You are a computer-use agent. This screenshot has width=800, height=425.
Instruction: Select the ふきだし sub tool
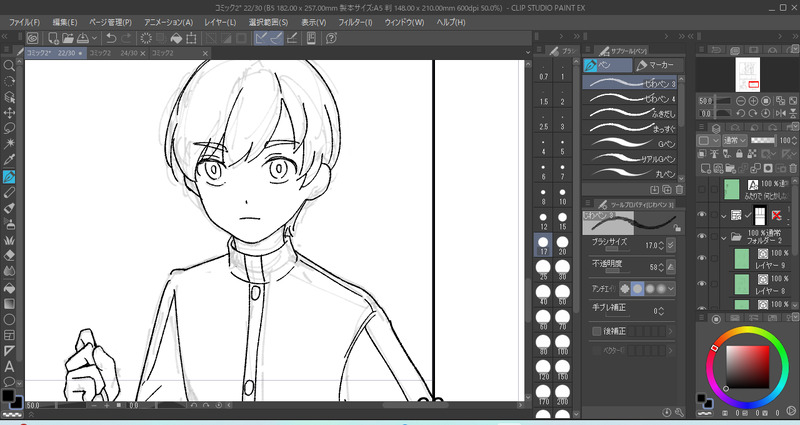click(x=630, y=113)
